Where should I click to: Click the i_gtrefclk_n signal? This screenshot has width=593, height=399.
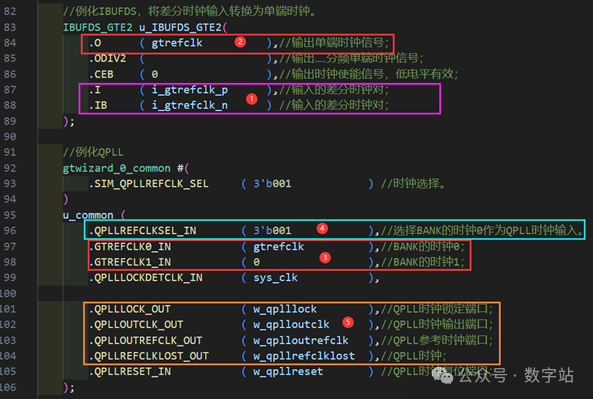click(190, 106)
